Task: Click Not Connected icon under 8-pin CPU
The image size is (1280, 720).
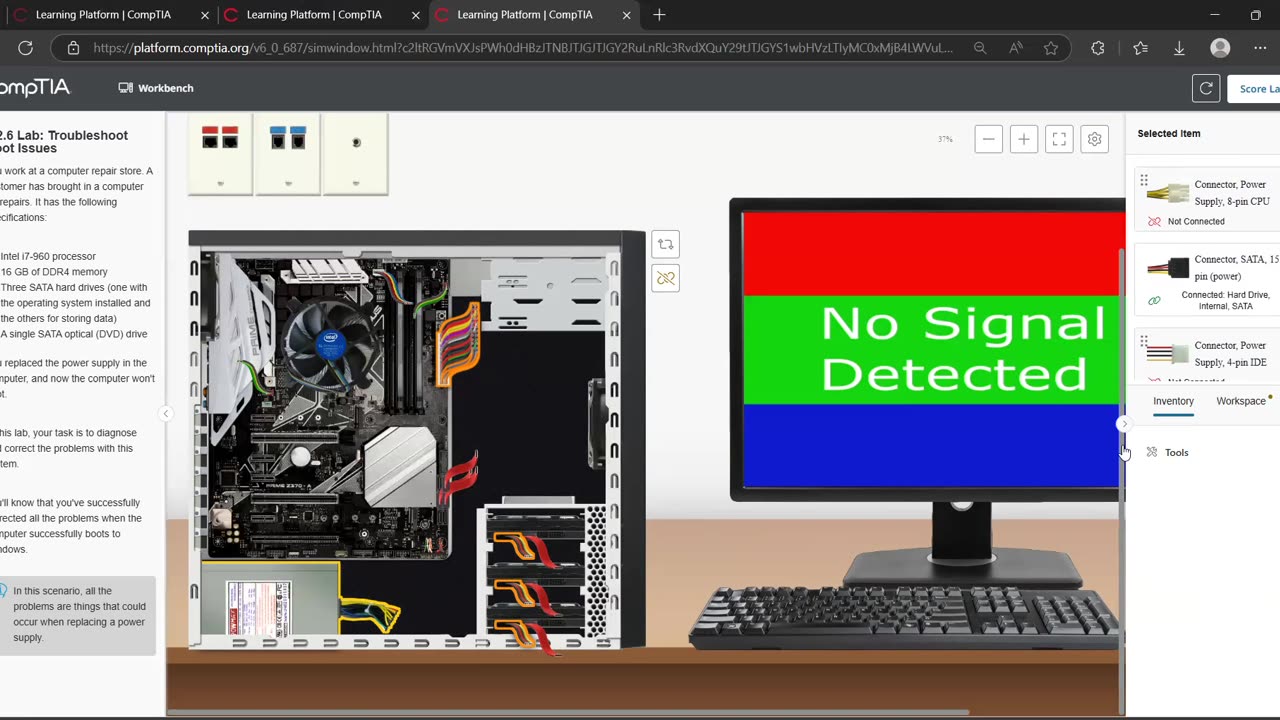Action: tap(1154, 221)
